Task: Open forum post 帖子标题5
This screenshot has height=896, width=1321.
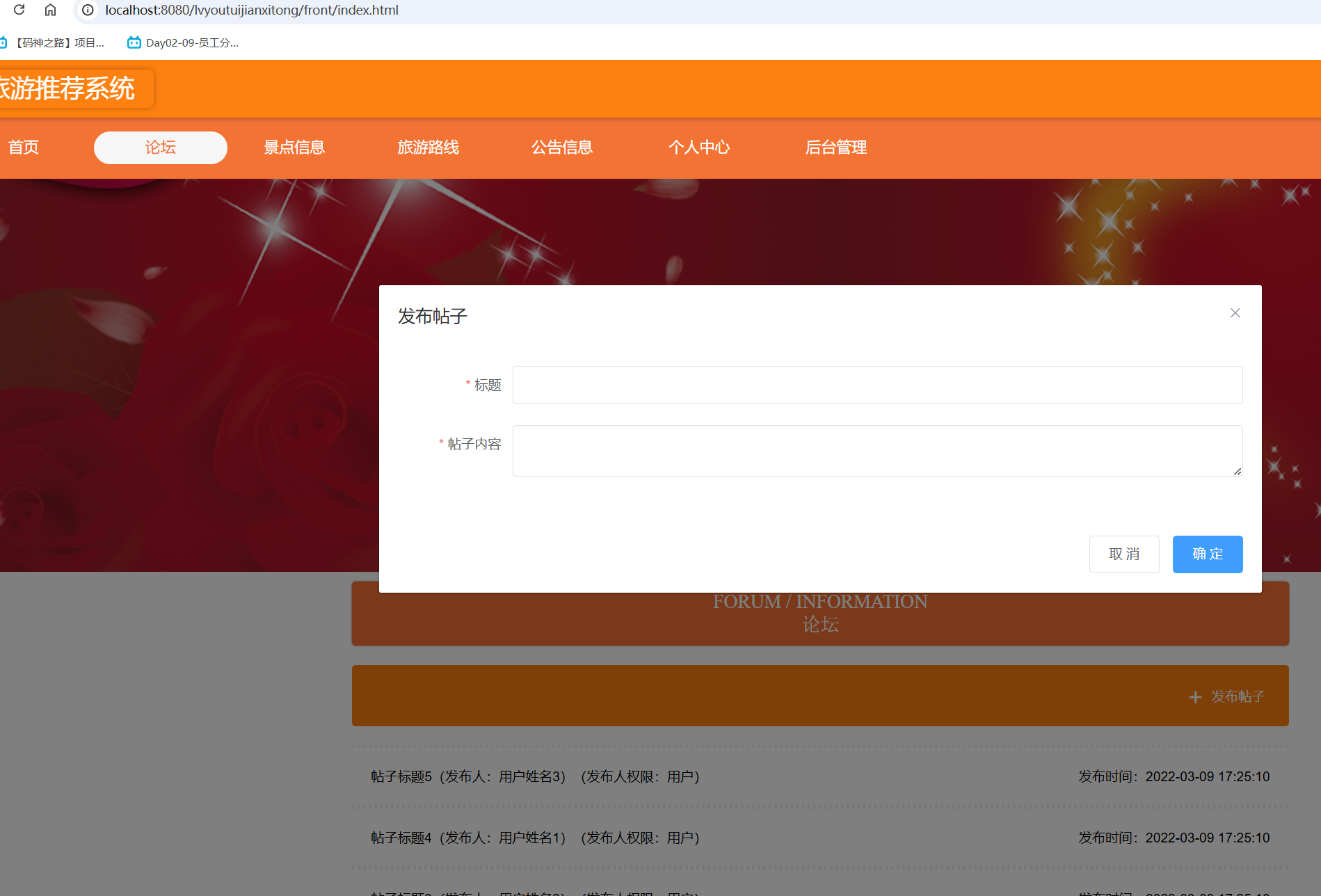Action: (401, 776)
